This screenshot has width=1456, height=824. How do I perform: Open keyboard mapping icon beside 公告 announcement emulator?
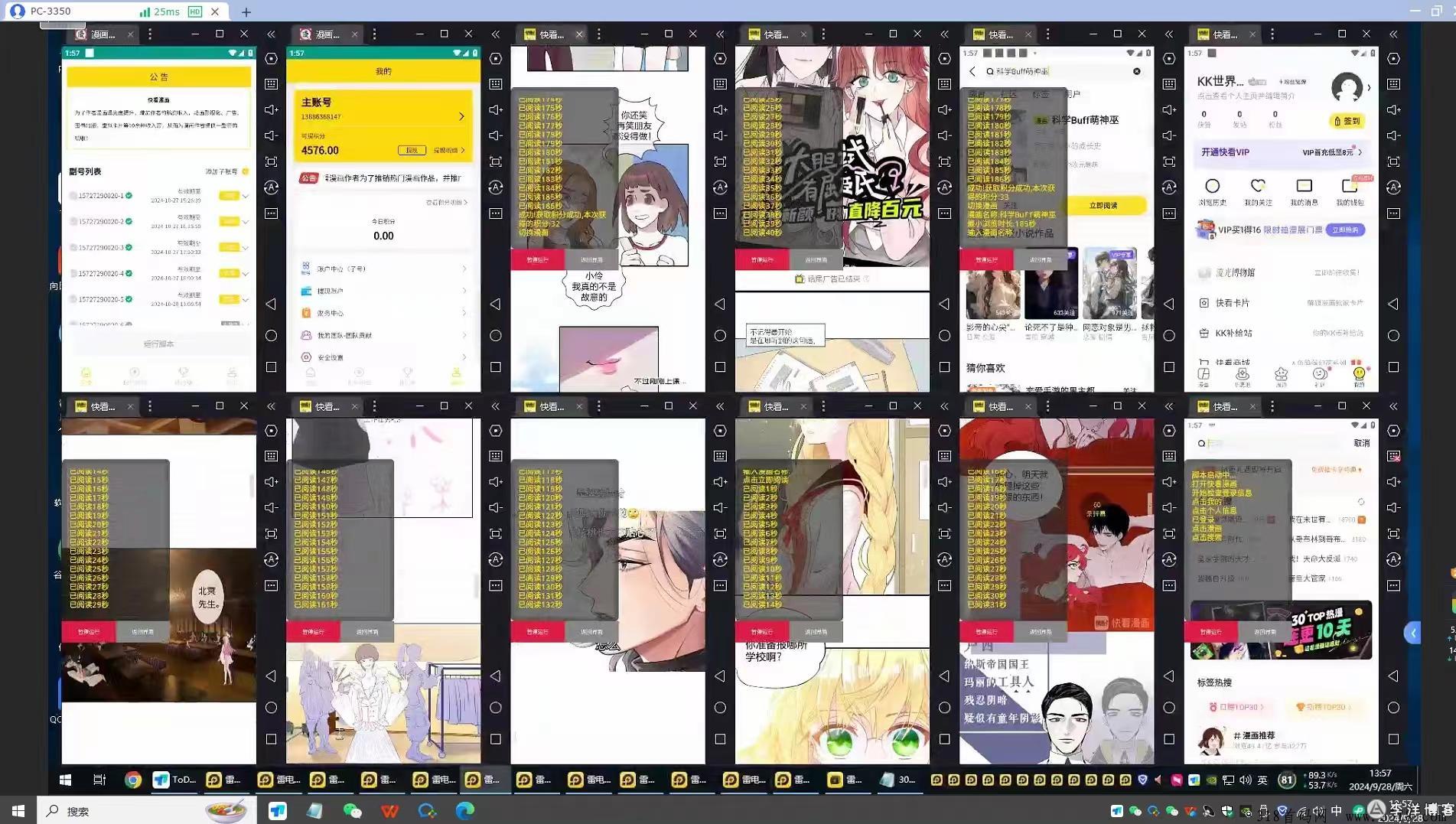[x=271, y=84]
